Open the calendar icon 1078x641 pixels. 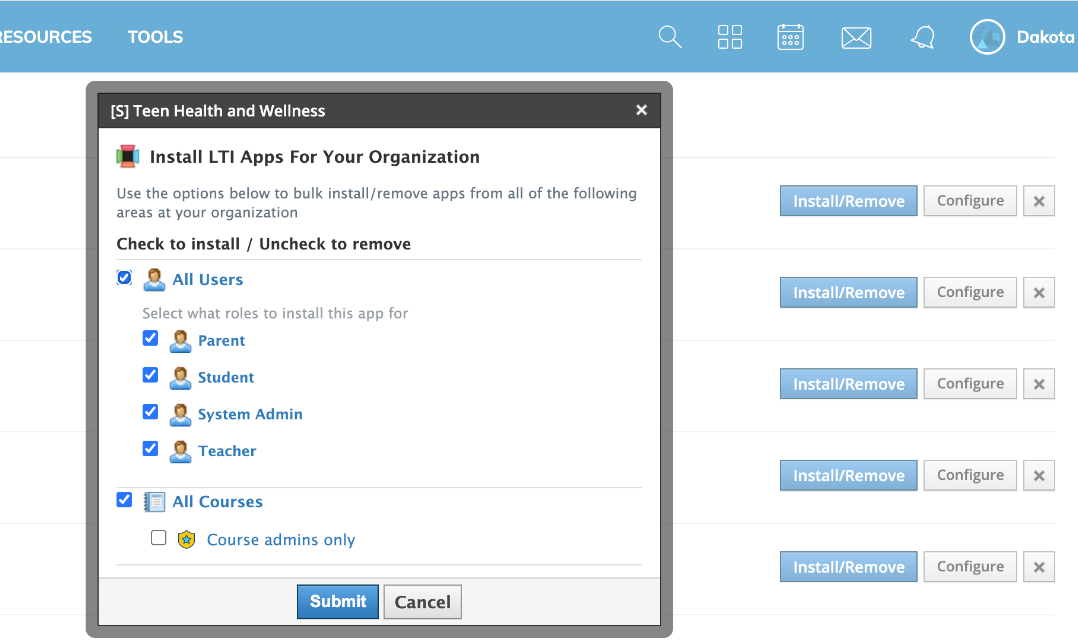pyautogui.click(x=790, y=37)
